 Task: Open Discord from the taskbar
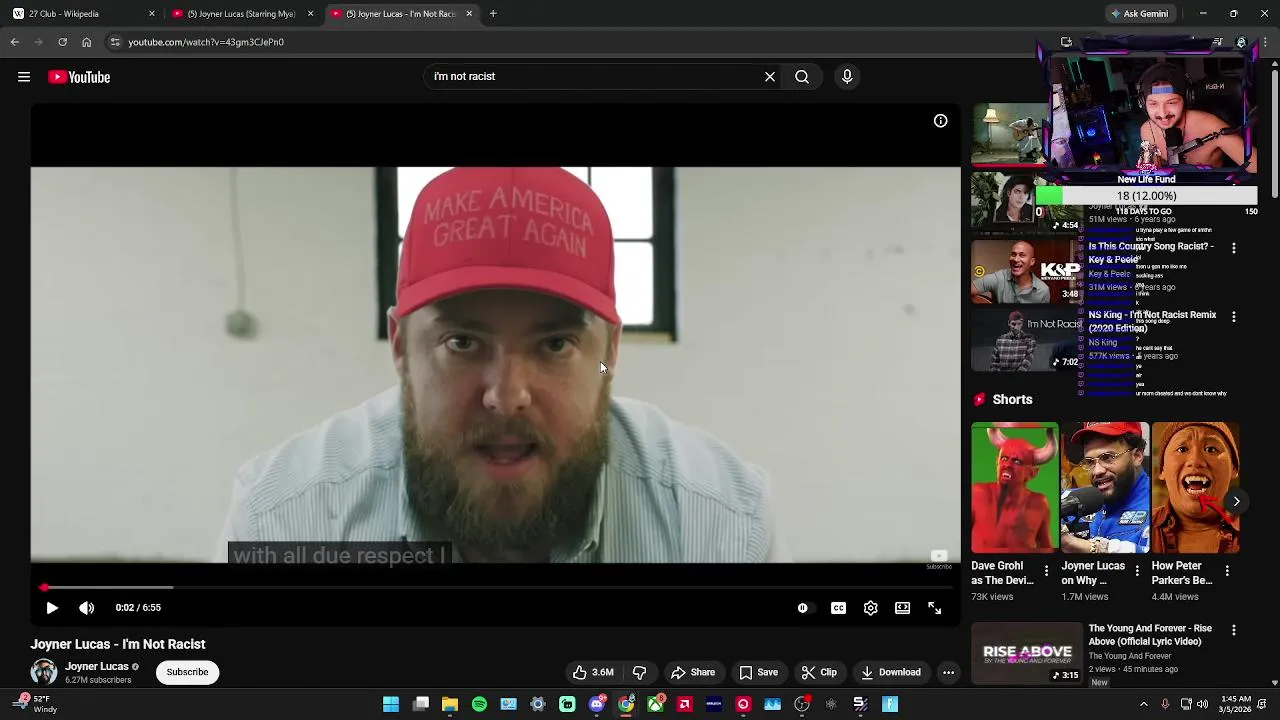tap(597, 704)
